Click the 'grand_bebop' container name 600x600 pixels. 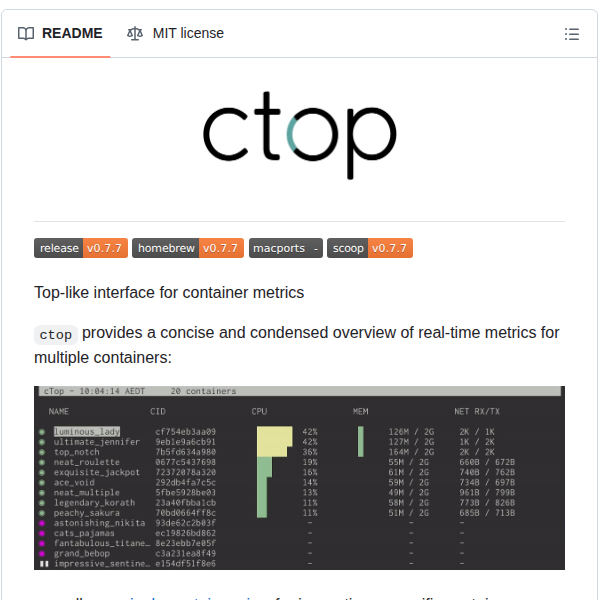tap(82, 553)
